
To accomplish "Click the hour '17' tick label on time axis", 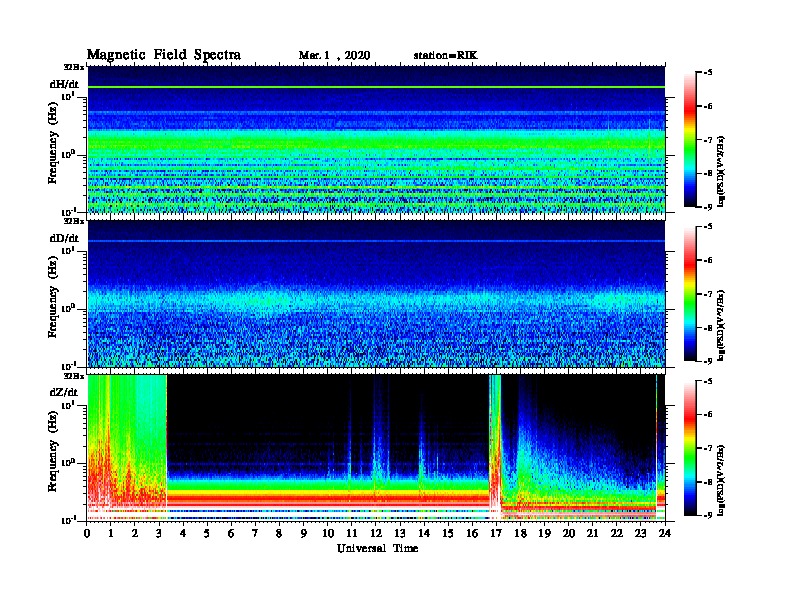I will [x=496, y=533].
